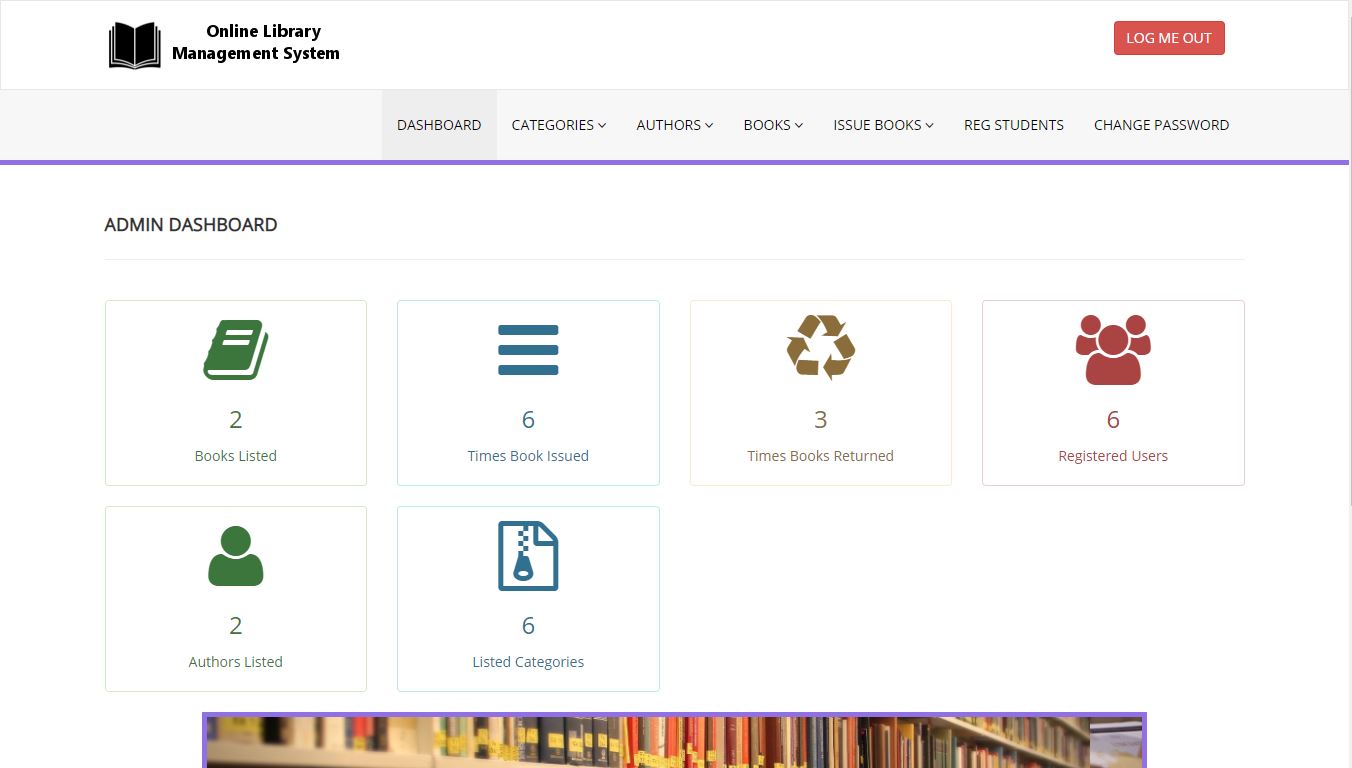Click the Listed Categories label
The width and height of the screenshot is (1352, 768).
click(x=528, y=662)
